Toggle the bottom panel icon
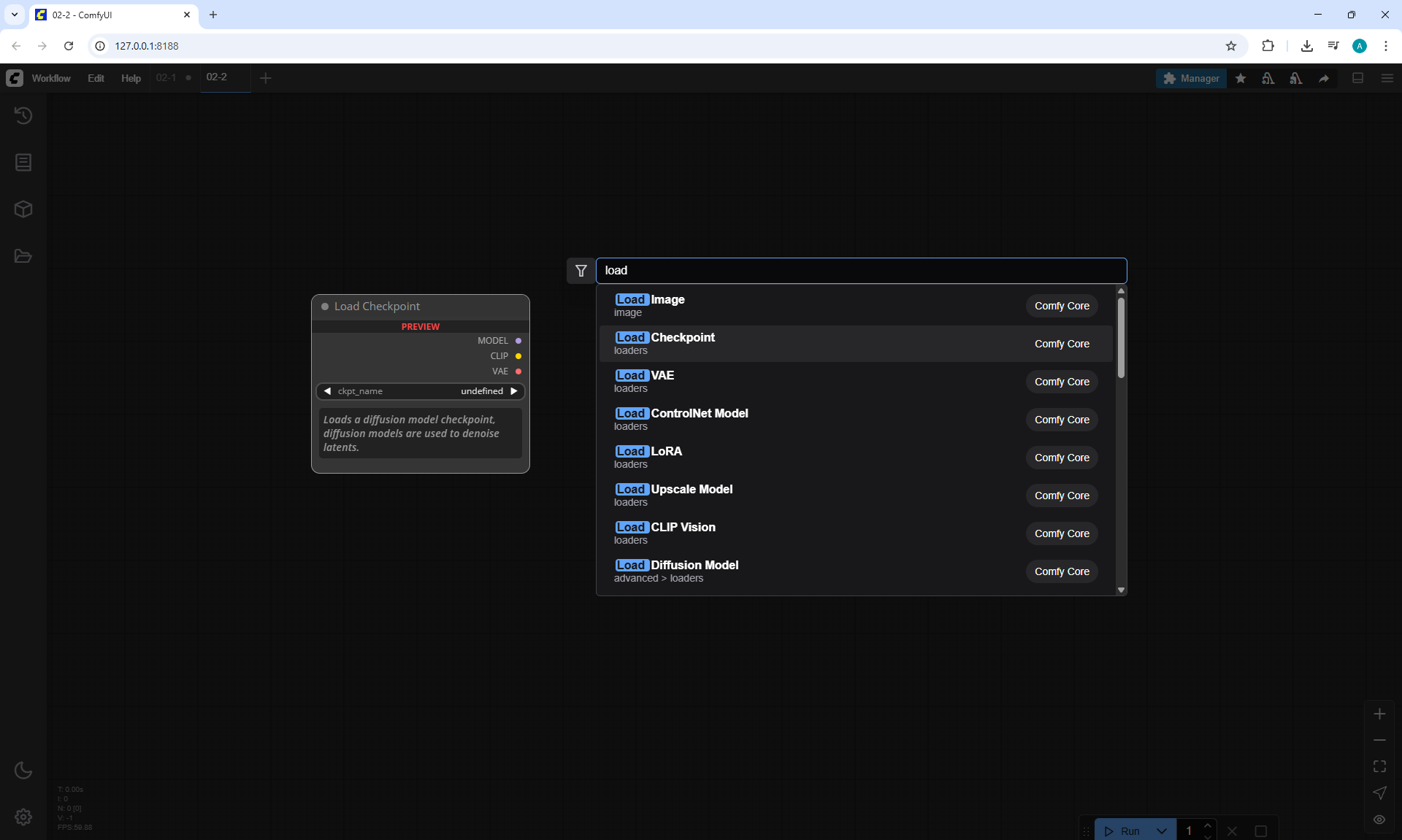The image size is (1402, 840). point(1358,78)
